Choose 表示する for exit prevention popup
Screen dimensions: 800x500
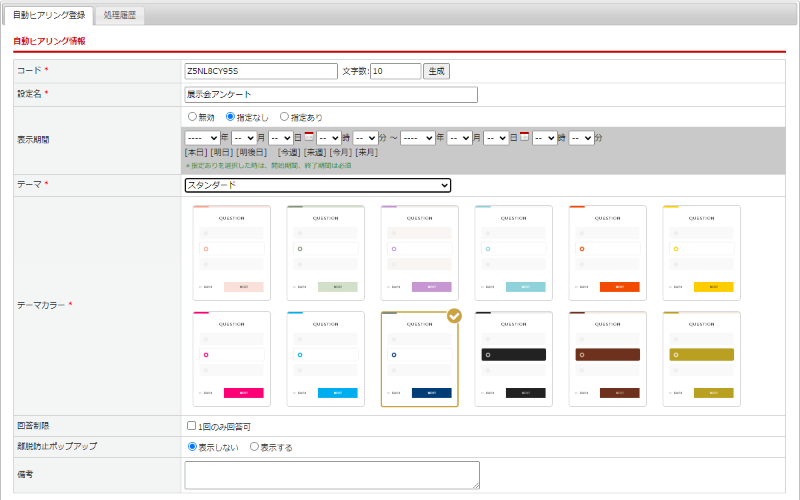point(255,447)
